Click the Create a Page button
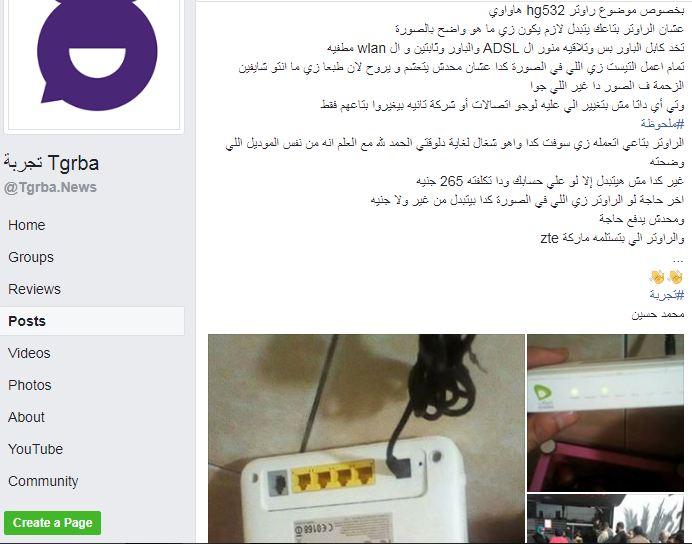 53,523
